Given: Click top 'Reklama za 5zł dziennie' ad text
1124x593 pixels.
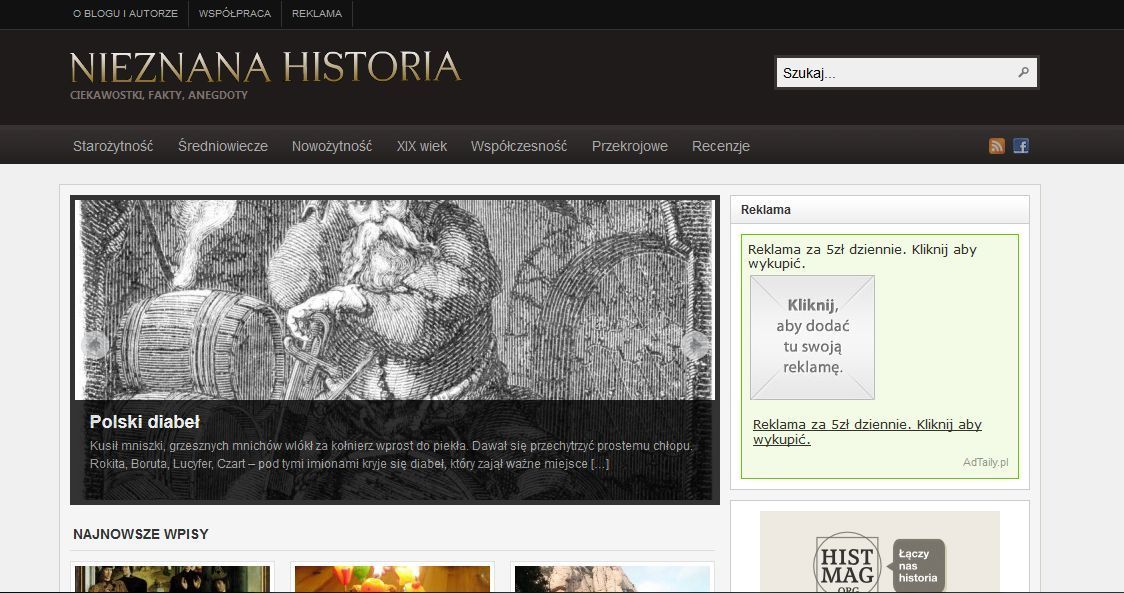Looking at the screenshot, I should point(862,256).
